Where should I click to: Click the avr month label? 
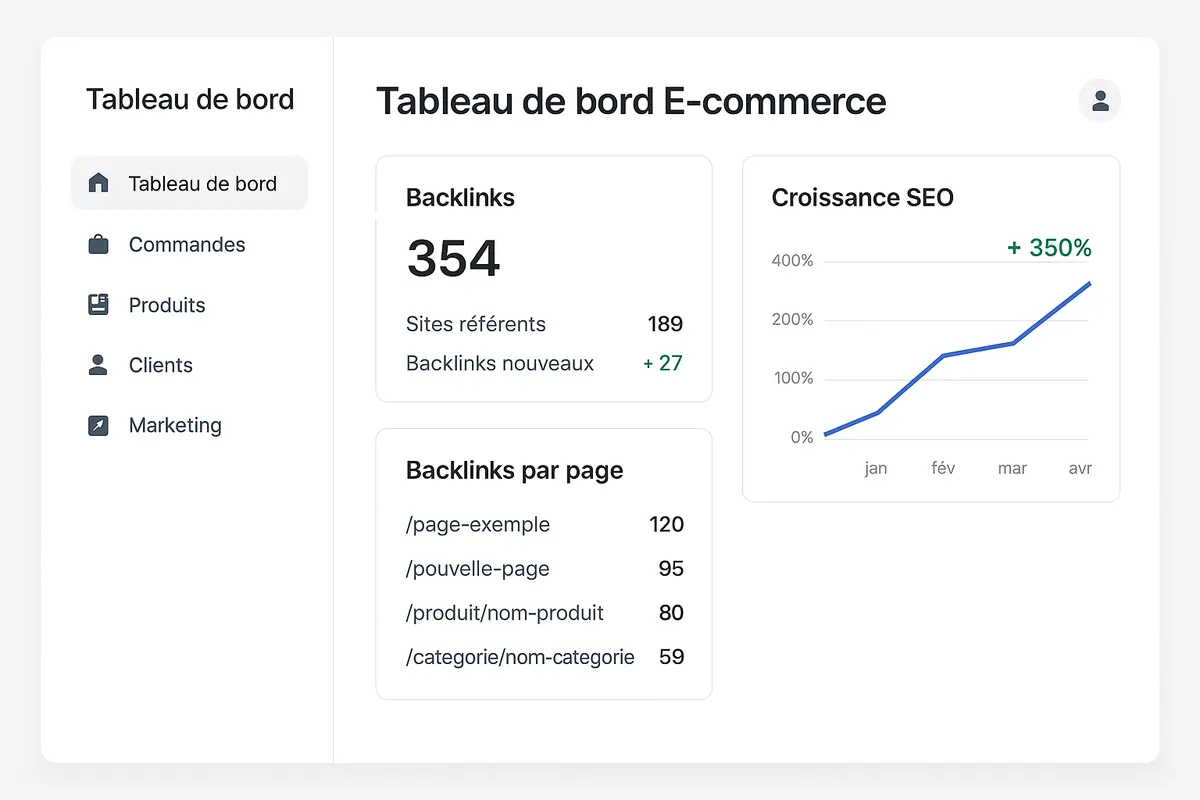(1080, 468)
